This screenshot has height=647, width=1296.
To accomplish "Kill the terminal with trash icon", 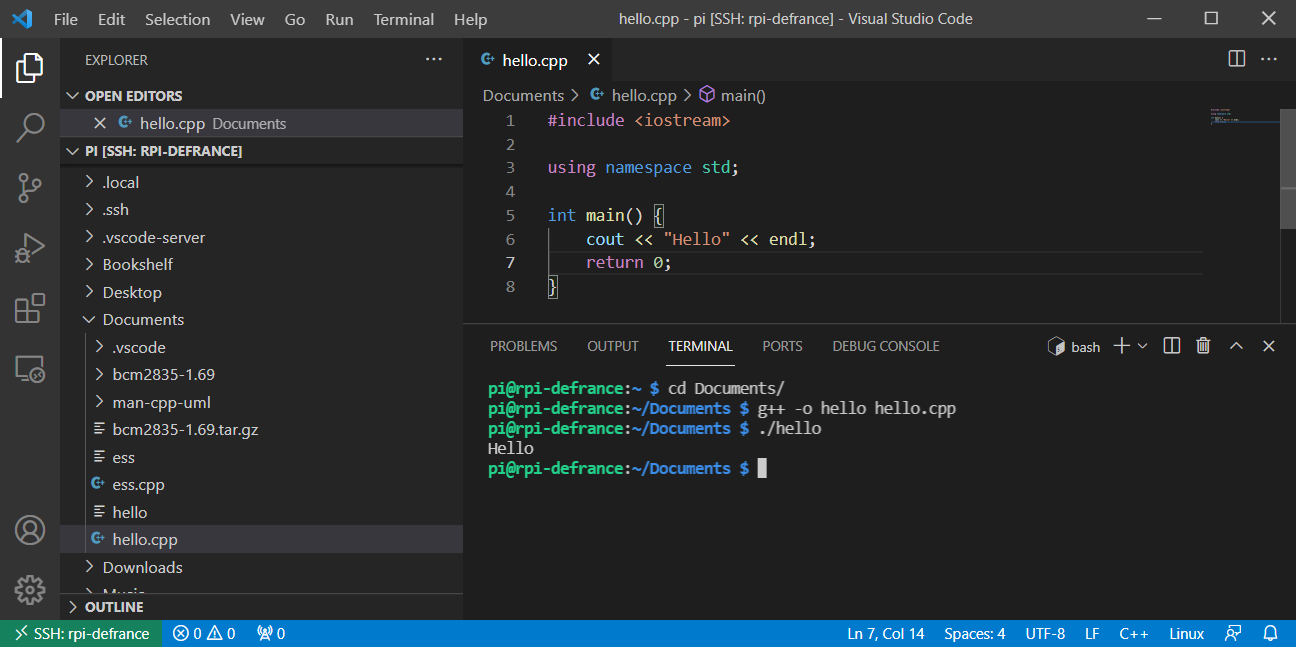I will coord(1203,346).
